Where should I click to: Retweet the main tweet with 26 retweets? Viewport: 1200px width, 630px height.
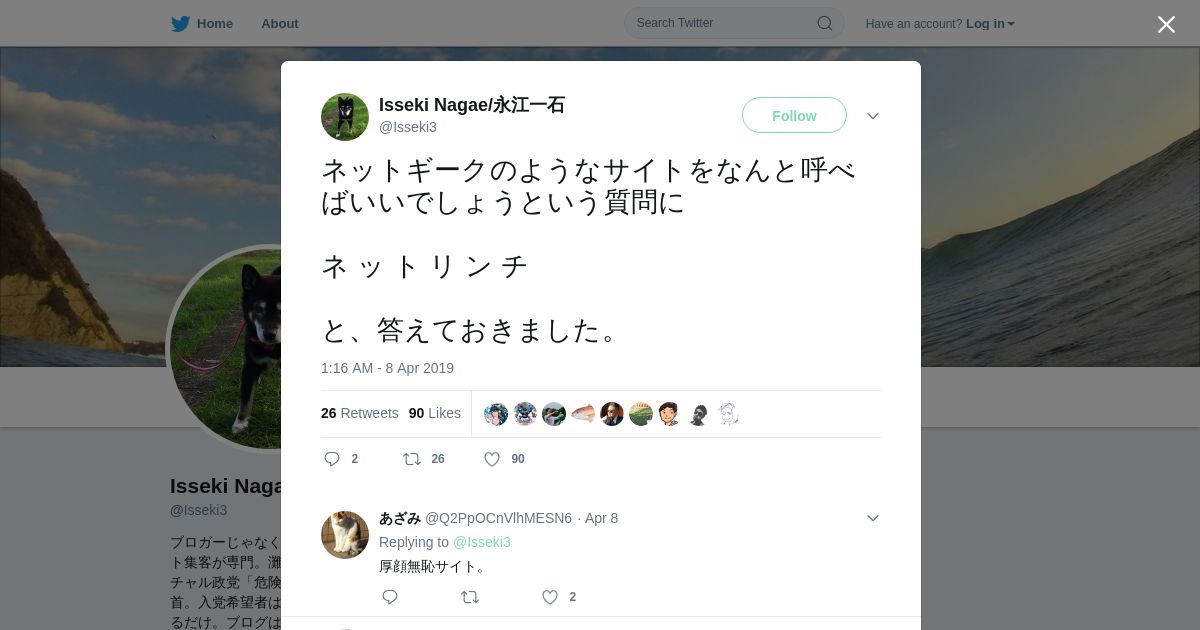(x=411, y=459)
